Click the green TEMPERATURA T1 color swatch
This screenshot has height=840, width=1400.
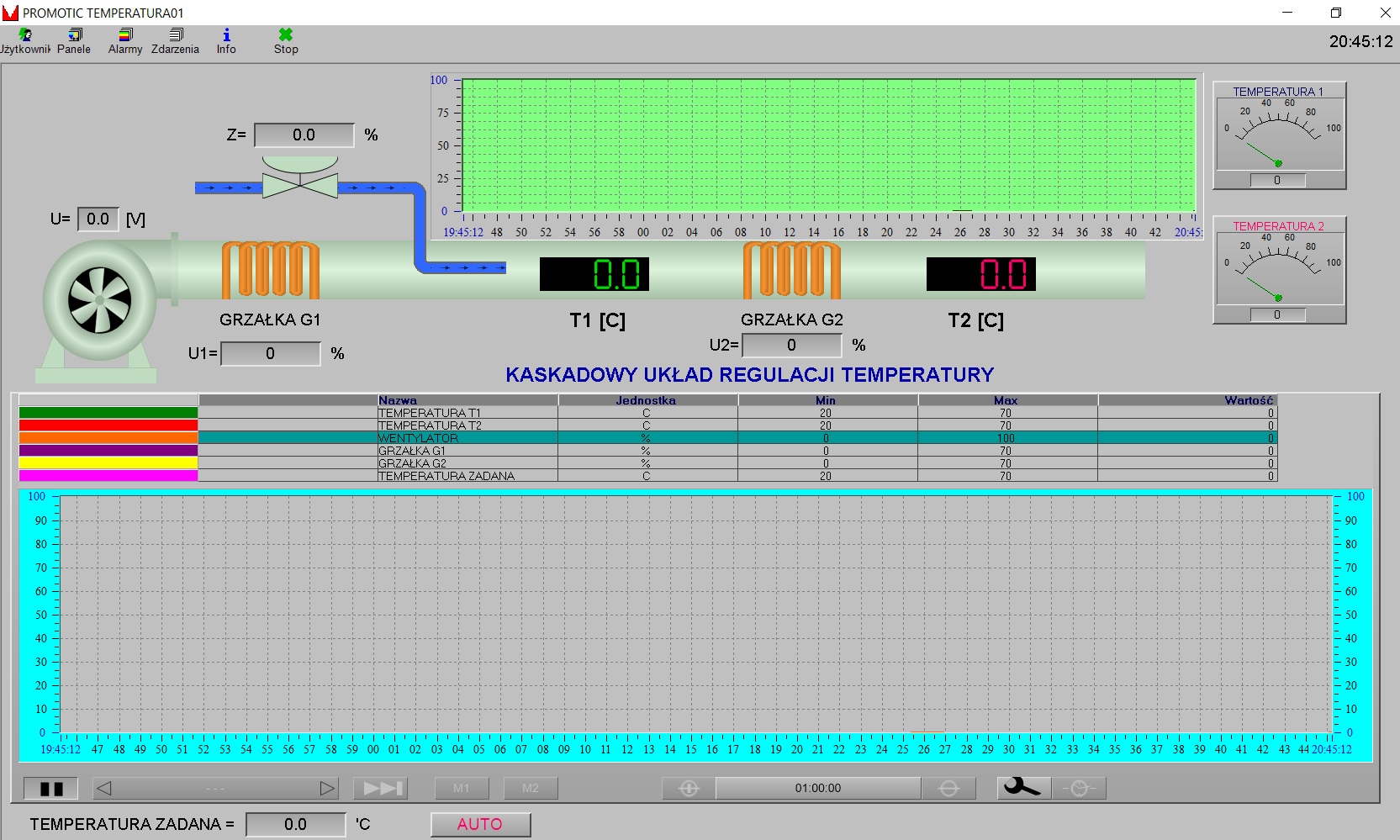(x=108, y=413)
